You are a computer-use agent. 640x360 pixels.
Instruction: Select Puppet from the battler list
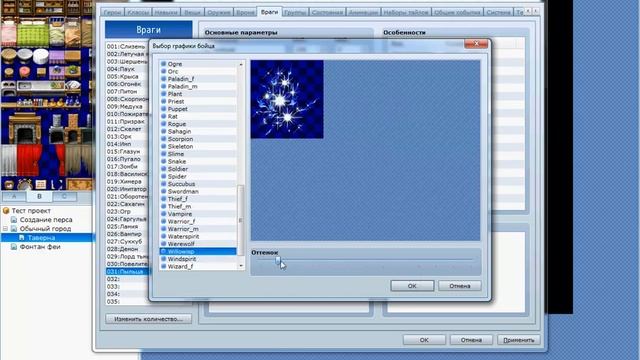[x=198, y=109]
